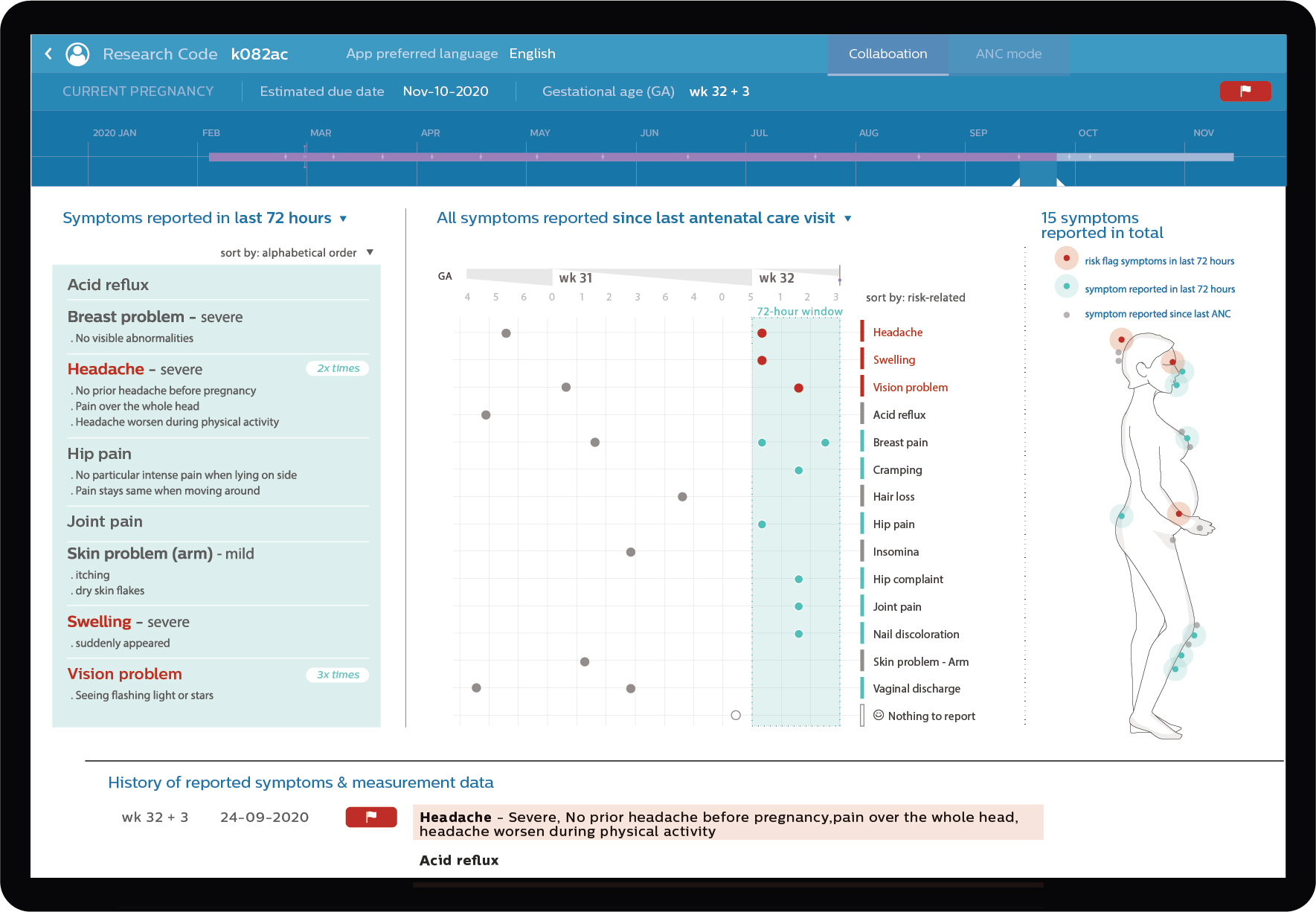Image resolution: width=1316 pixels, height=912 pixels.
Task: Click the flag icon next to Headache entry
Action: click(x=370, y=817)
